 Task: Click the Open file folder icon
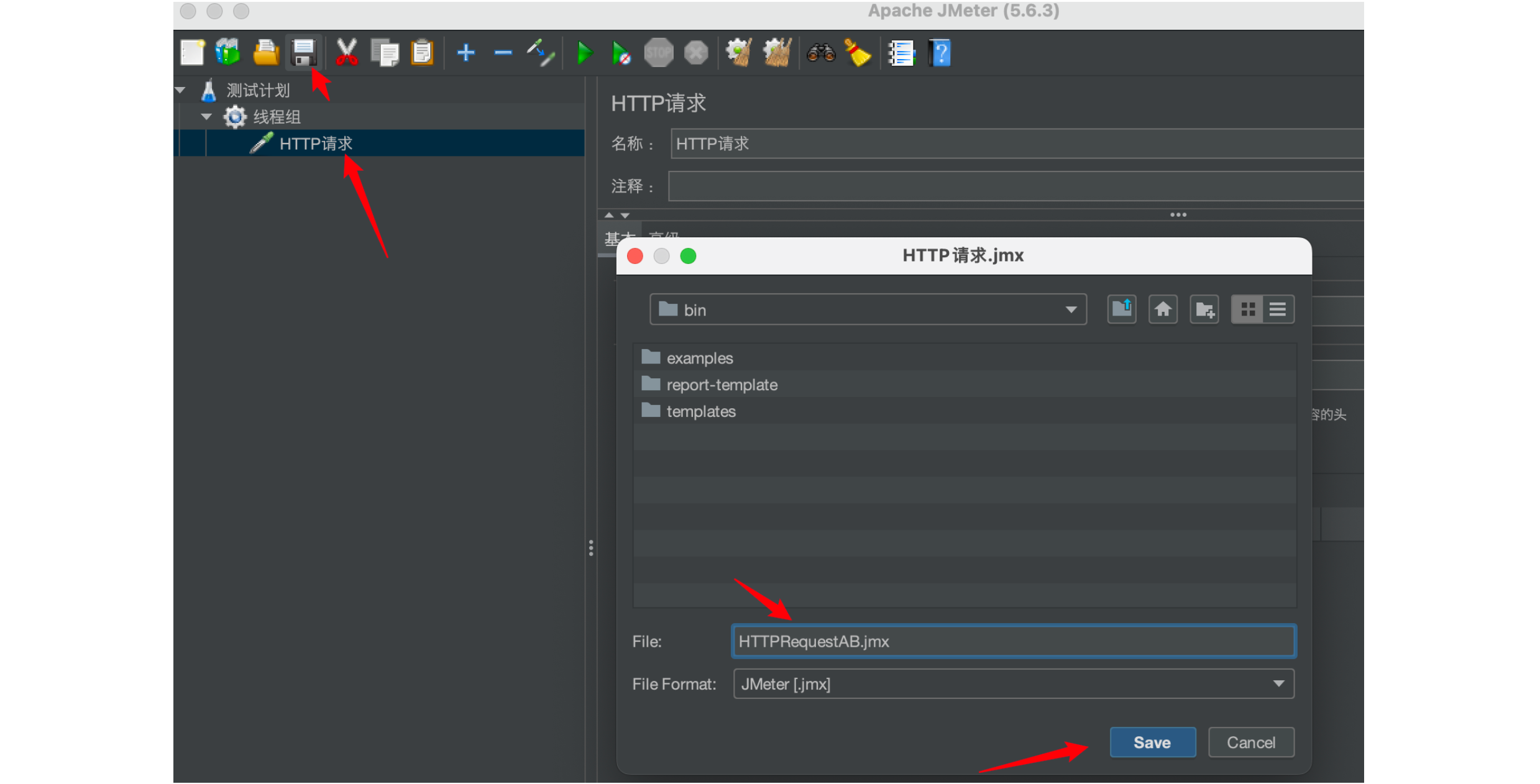pos(266,53)
